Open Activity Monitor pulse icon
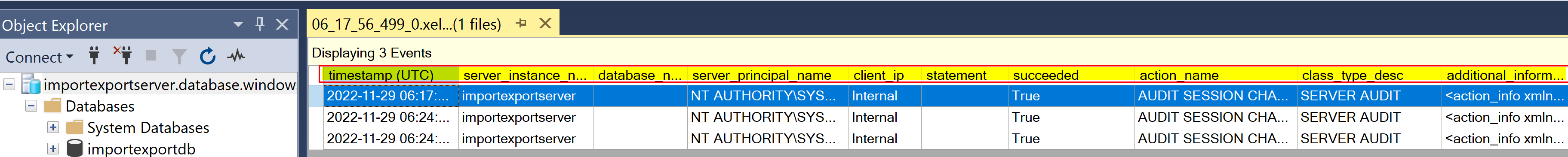Image resolution: width=1568 pixels, height=157 pixels. [x=236, y=56]
